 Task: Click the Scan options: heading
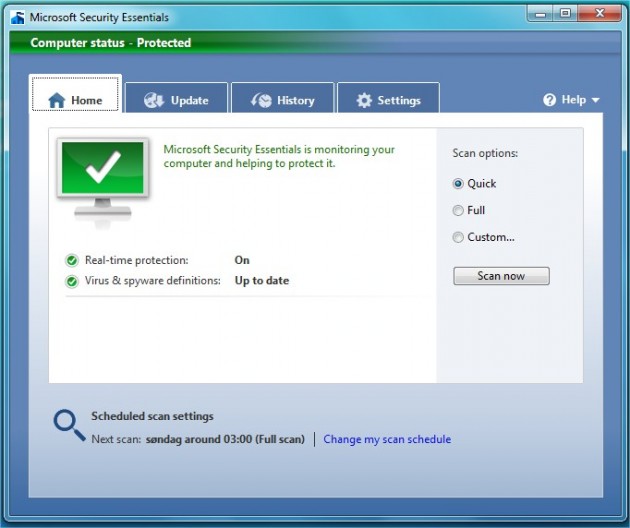[x=485, y=153]
